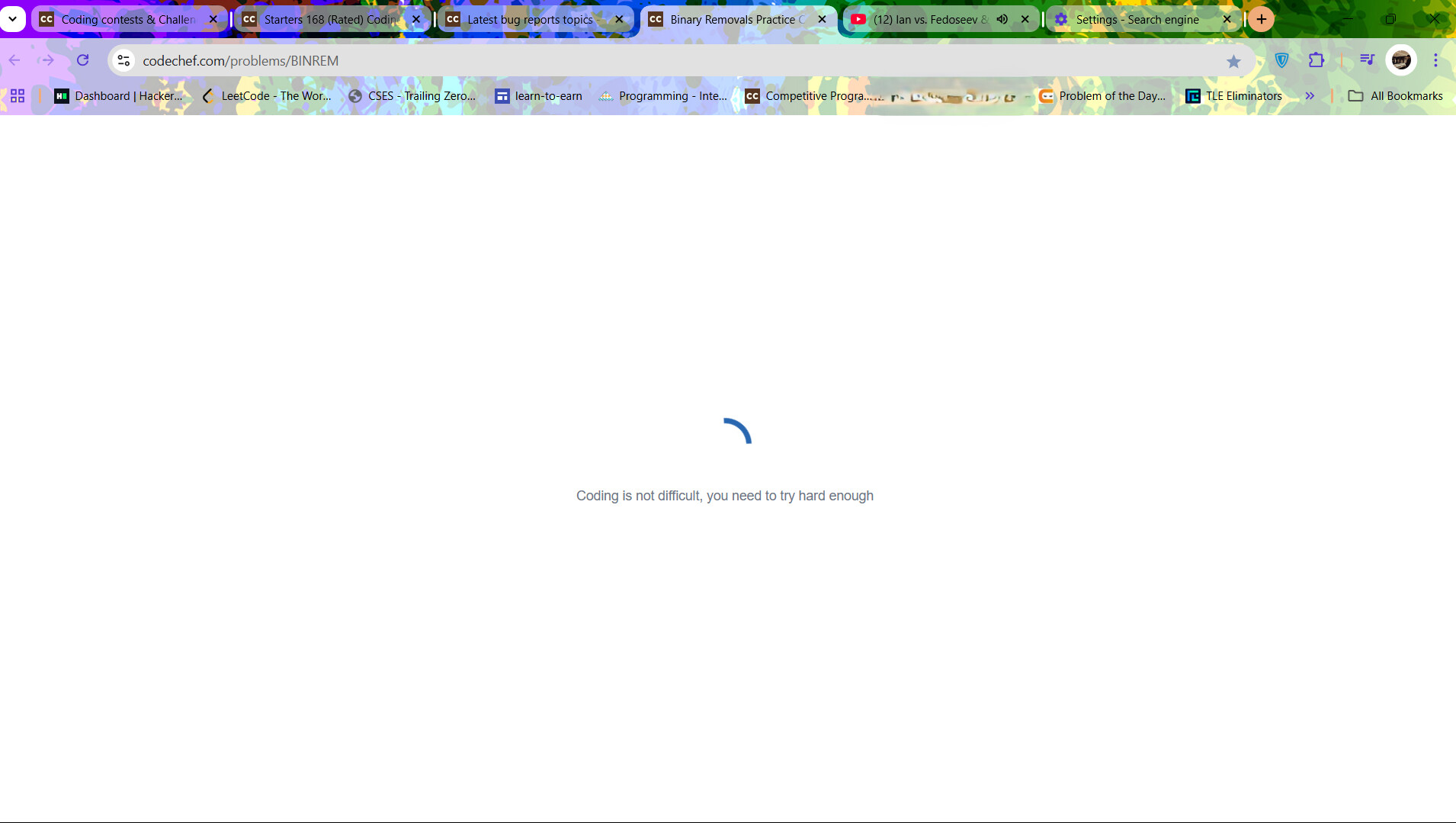
Task: Mute the YouTube tab audio icon
Action: coord(1002,19)
